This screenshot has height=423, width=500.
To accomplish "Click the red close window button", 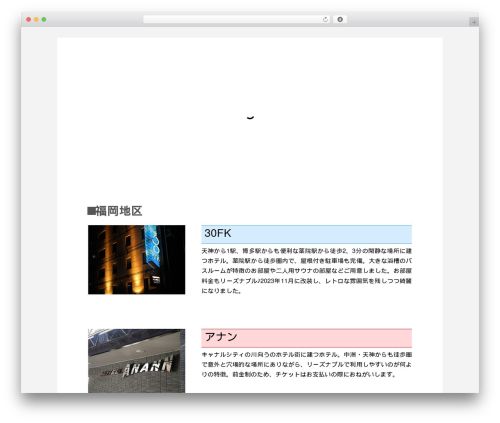I will [x=29, y=19].
